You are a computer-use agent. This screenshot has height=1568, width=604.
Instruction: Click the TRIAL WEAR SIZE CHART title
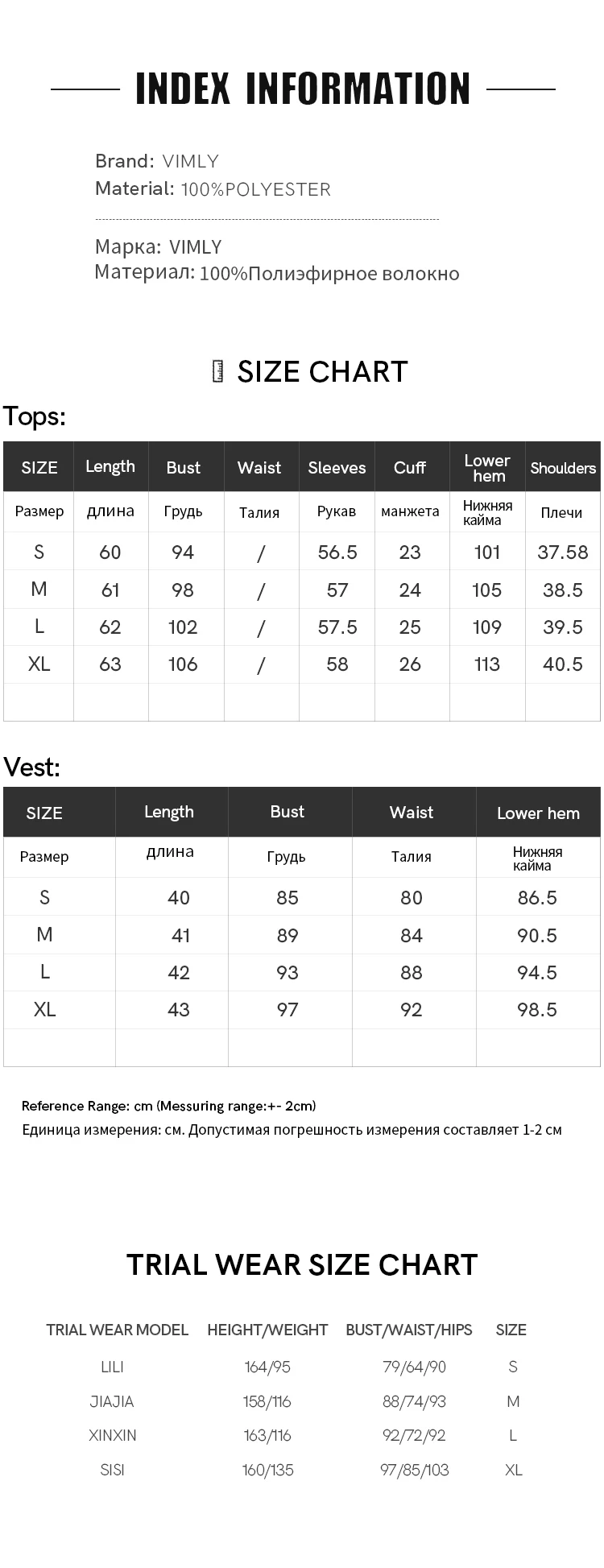coord(302,1264)
